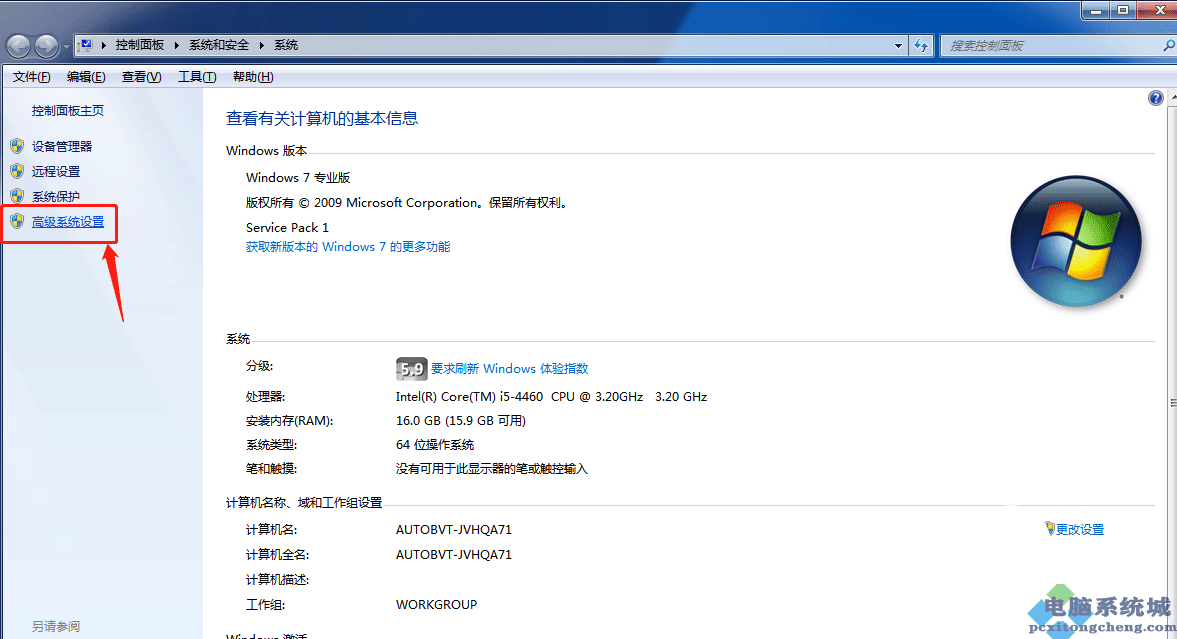Screen dimensions: 1177x639
Task: Click shield icon beside 更改设置
Action: (1049, 529)
